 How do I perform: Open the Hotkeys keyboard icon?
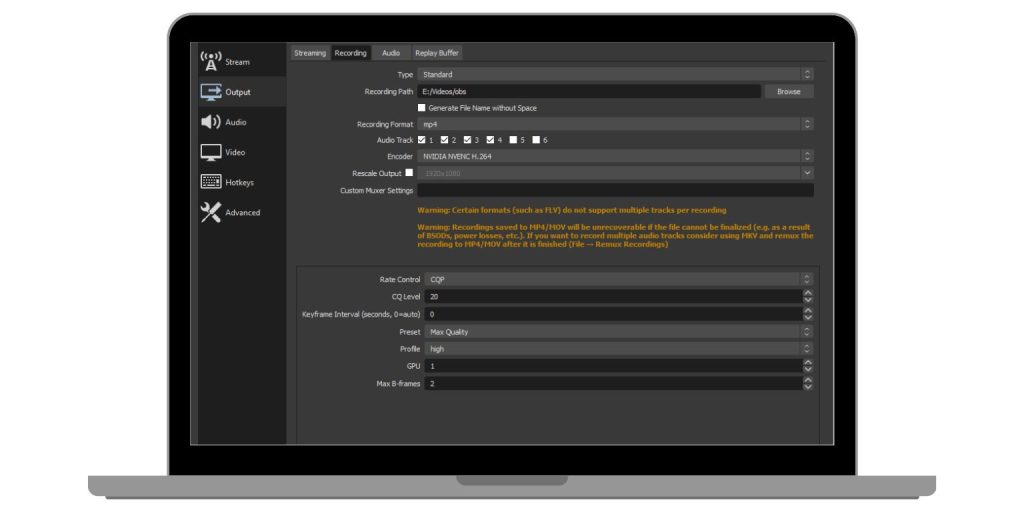pos(211,182)
